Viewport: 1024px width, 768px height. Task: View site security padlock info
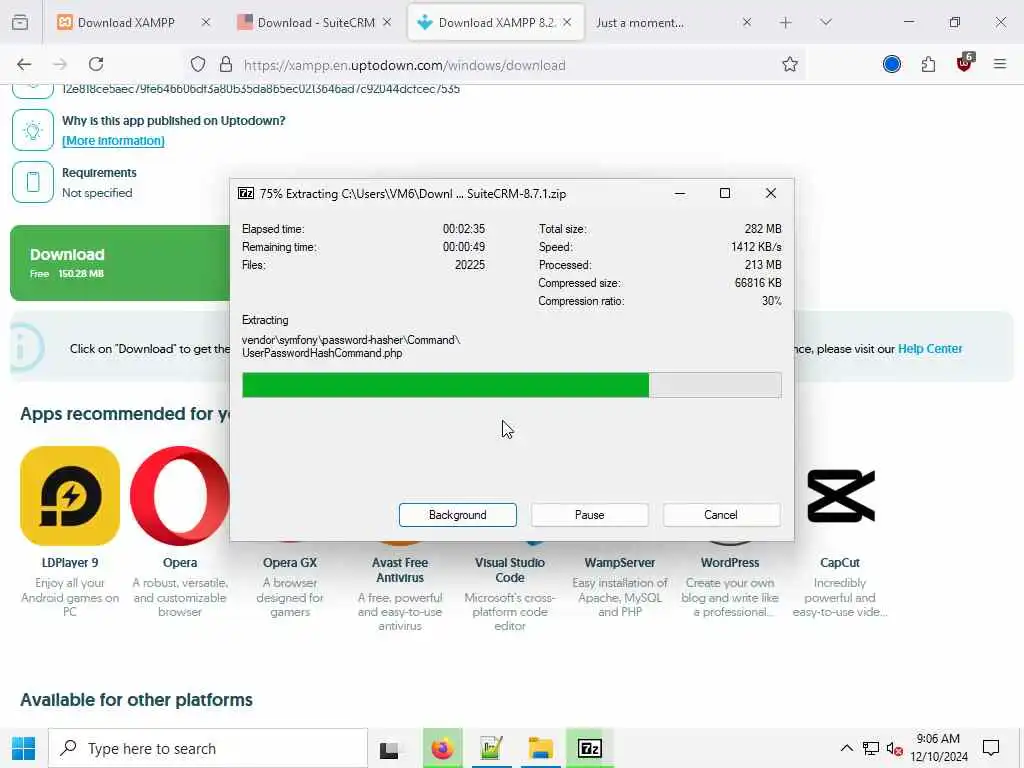point(226,64)
